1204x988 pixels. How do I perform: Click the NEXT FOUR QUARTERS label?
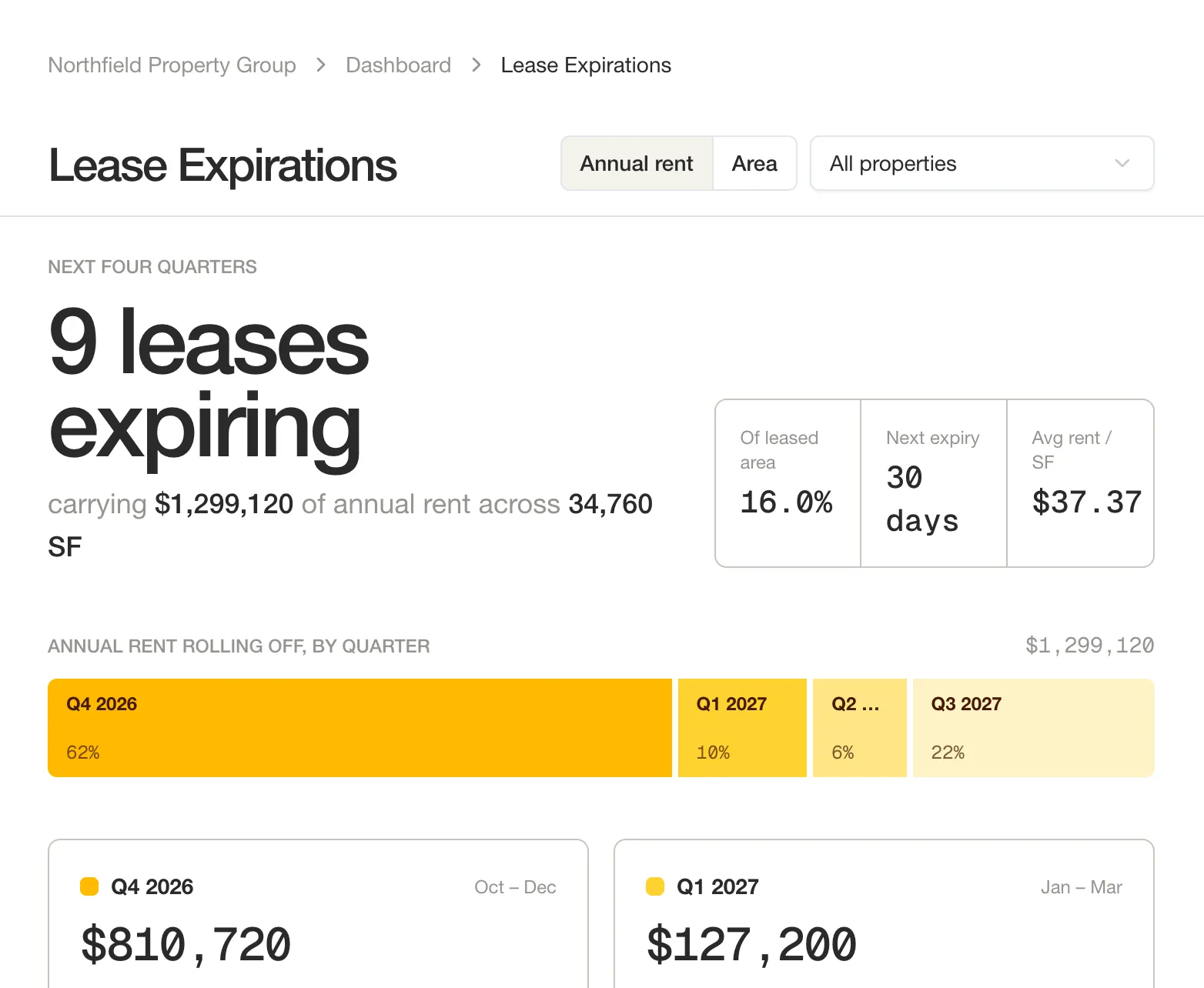[152, 267]
